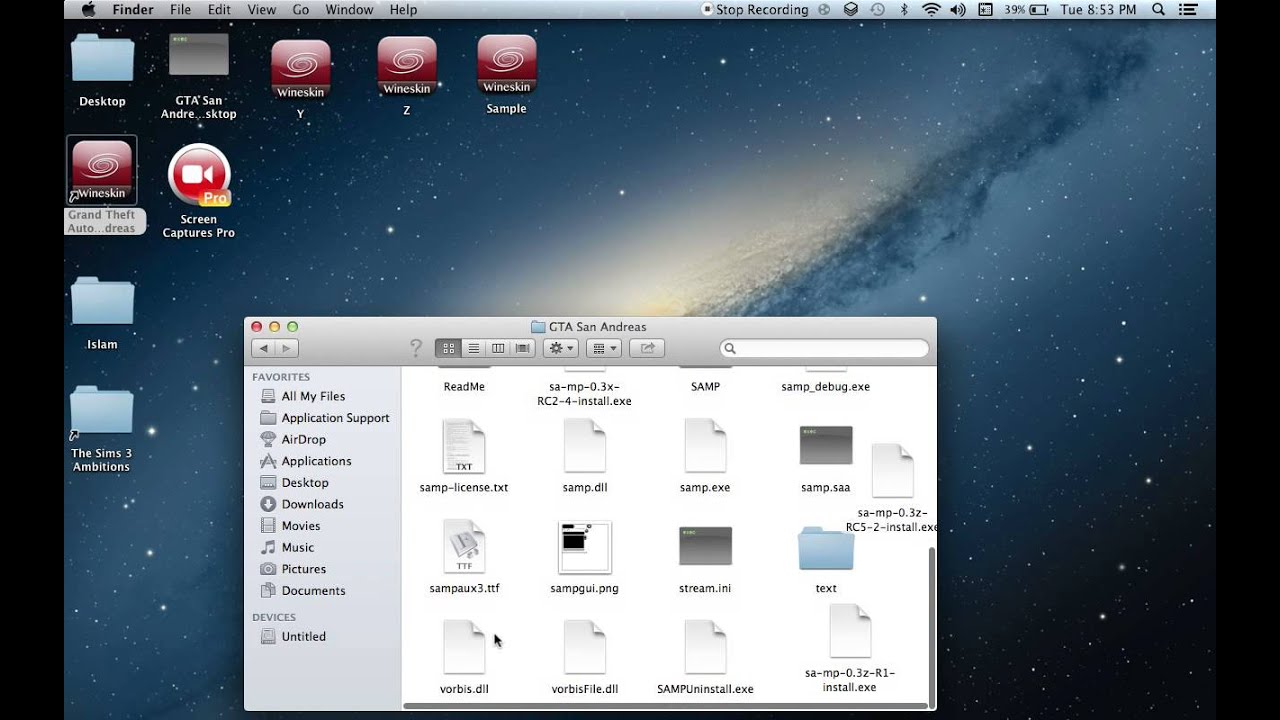The width and height of the screenshot is (1280, 720).
Task: Click the Share button in Finder toolbar
Action: tap(647, 348)
